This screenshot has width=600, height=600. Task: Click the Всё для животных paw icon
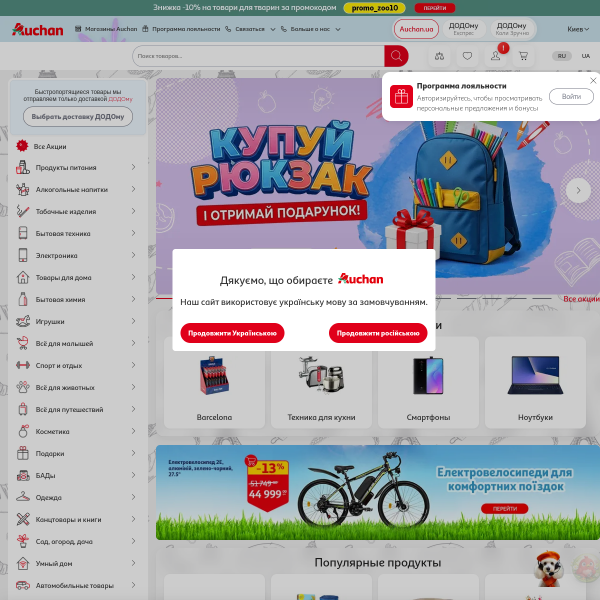pyautogui.click(x=23, y=387)
